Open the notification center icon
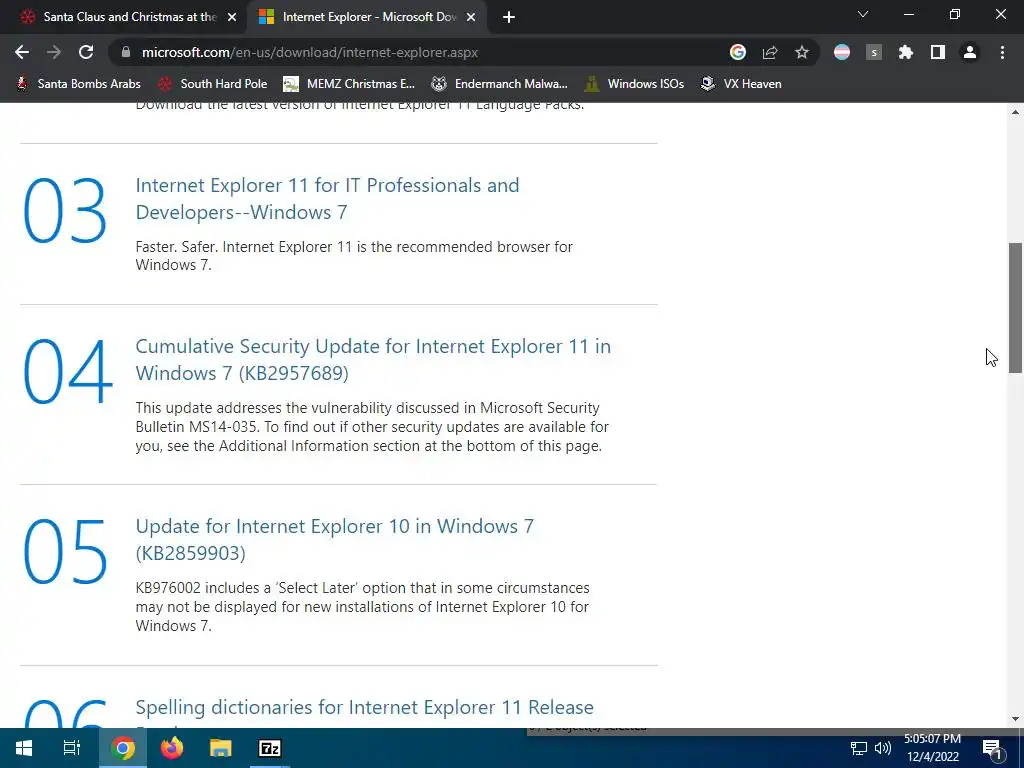The width and height of the screenshot is (1024, 768). click(x=993, y=748)
